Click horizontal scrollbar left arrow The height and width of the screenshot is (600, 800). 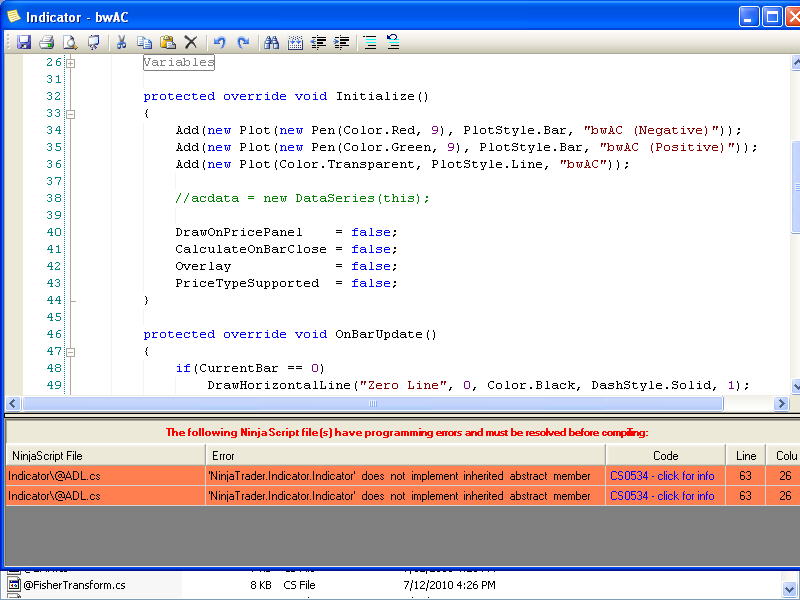tap(13, 404)
